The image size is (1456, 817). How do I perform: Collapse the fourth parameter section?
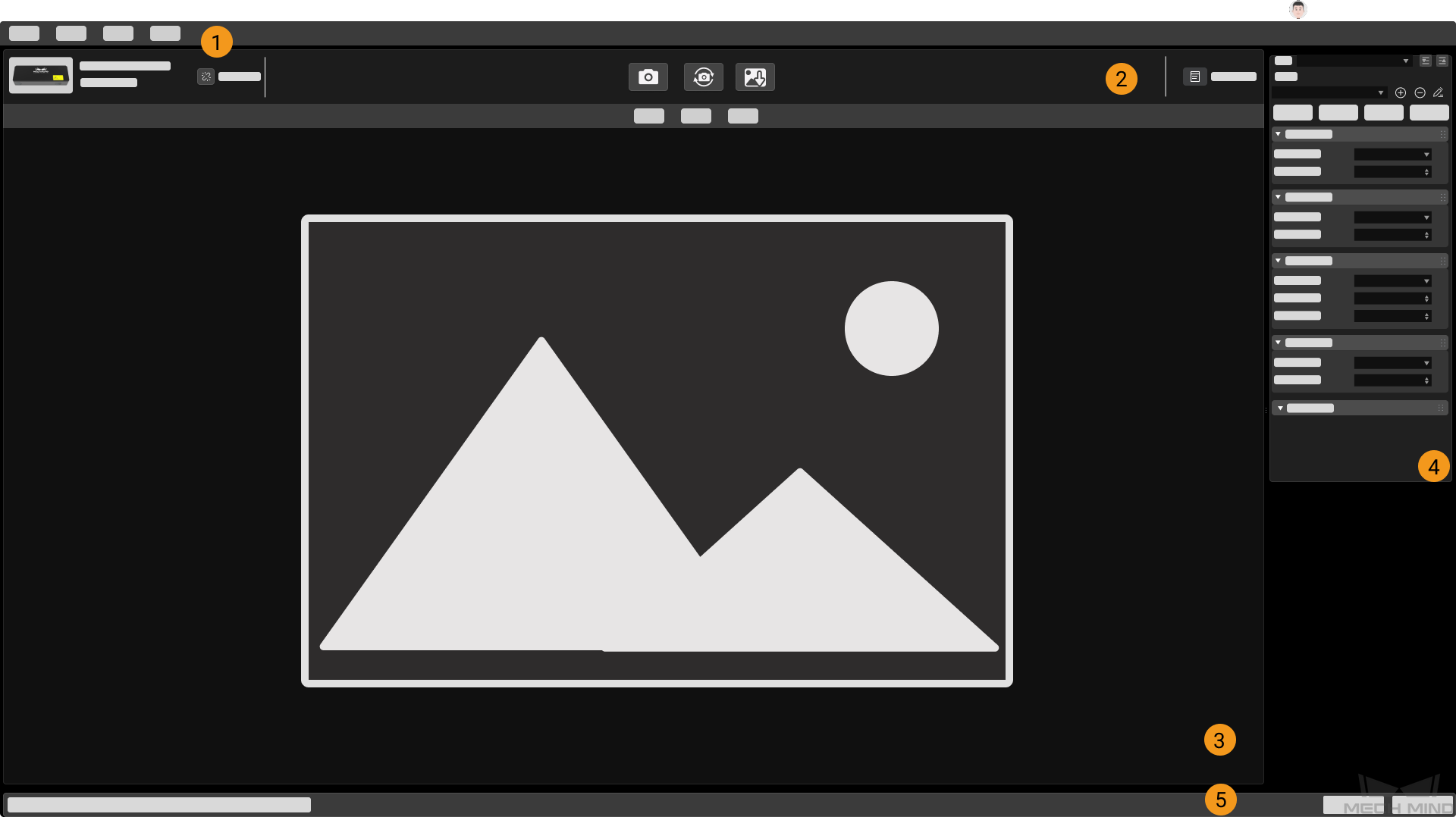tap(1279, 343)
